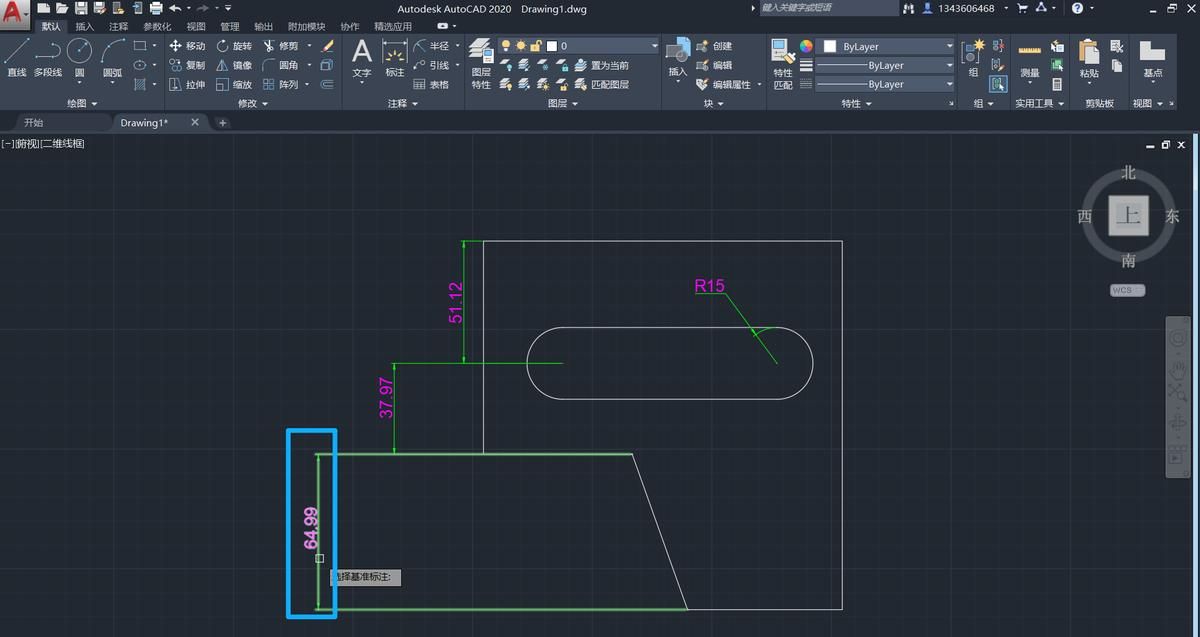Activate the 移动 (Move) tool
The height and width of the screenshot is (637, 1200).
190,45
